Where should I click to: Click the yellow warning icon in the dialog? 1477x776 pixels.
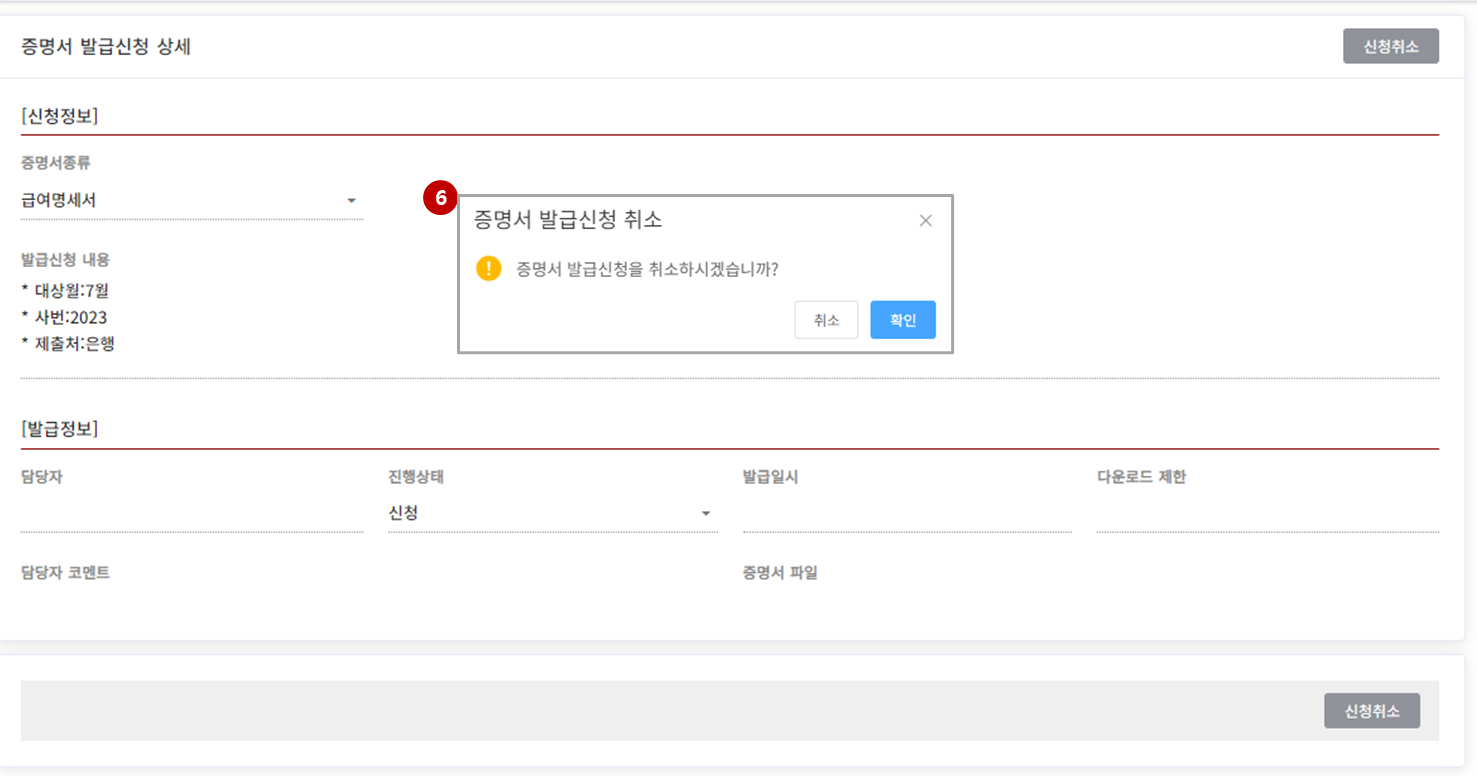coord(488,268)
